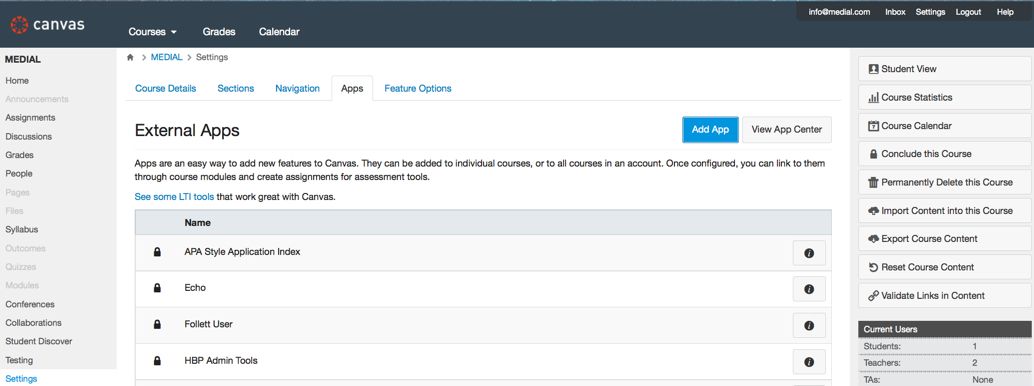Click the Canvas logo
Viewport: 1034px width, 386px height.
click(x=47, y=25)
